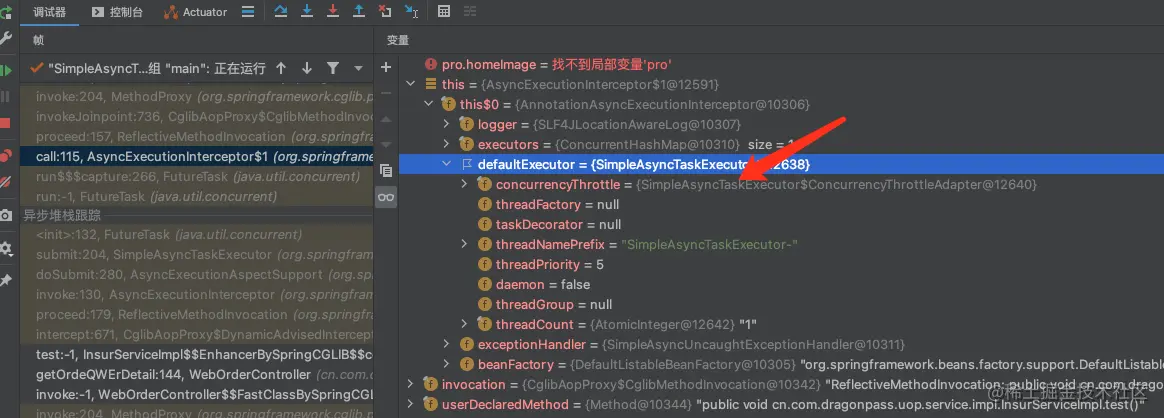The height and width of the screenshot is (418, 1164).
Task: Expand the executors ConcurrentHashMap node
Action: point(446,145)
